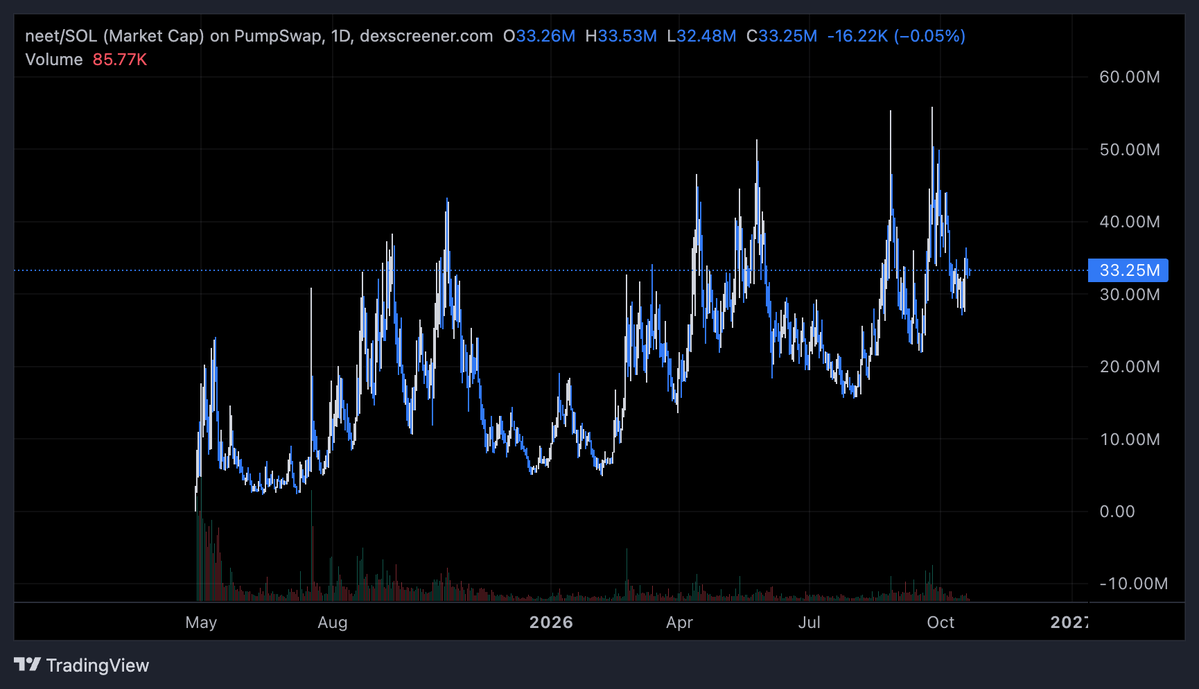Click the TradingView logo icon
Screen dimensions: 1199x689
tap(28, 665)
